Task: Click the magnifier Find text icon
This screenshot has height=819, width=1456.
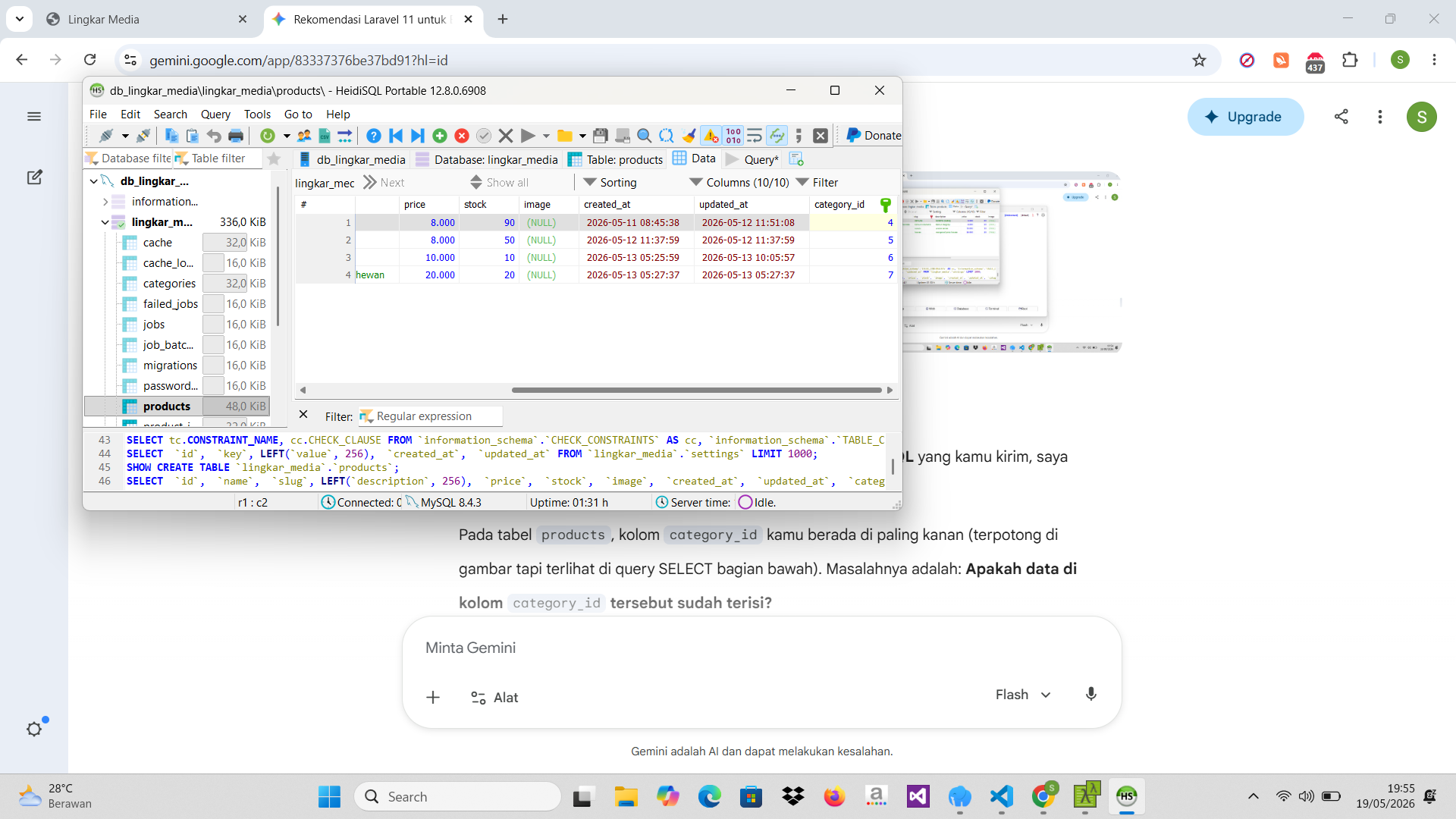Action: click(645, 136)
